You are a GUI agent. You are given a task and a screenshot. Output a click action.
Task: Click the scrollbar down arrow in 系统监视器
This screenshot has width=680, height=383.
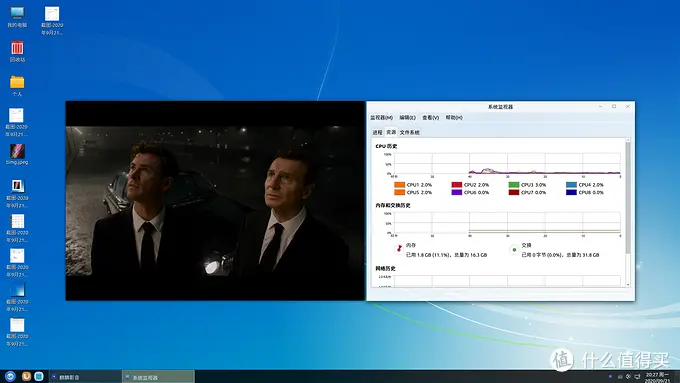tap(628, 285)
